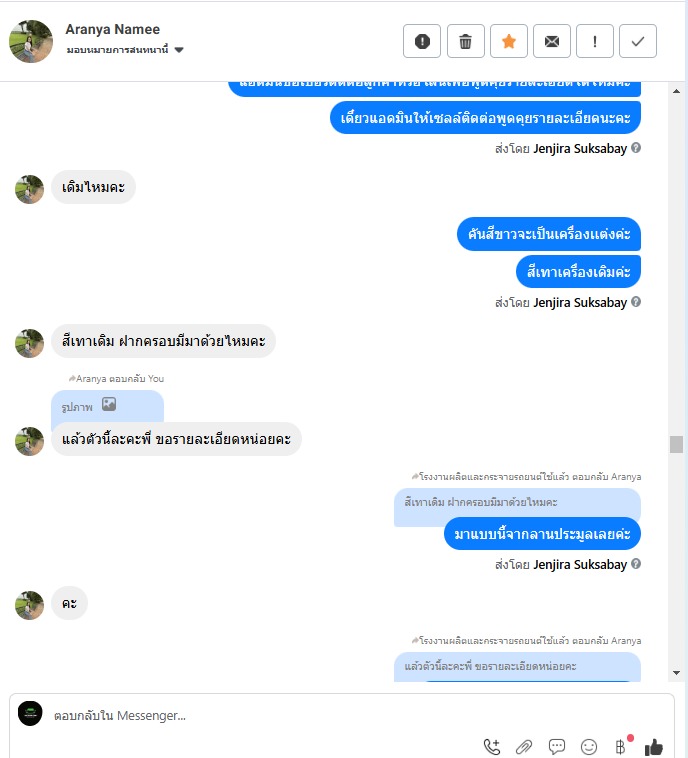Screen dimensions: 688x758
Task: Open the emoji picker smiley icon
Action: click(588, 747)
